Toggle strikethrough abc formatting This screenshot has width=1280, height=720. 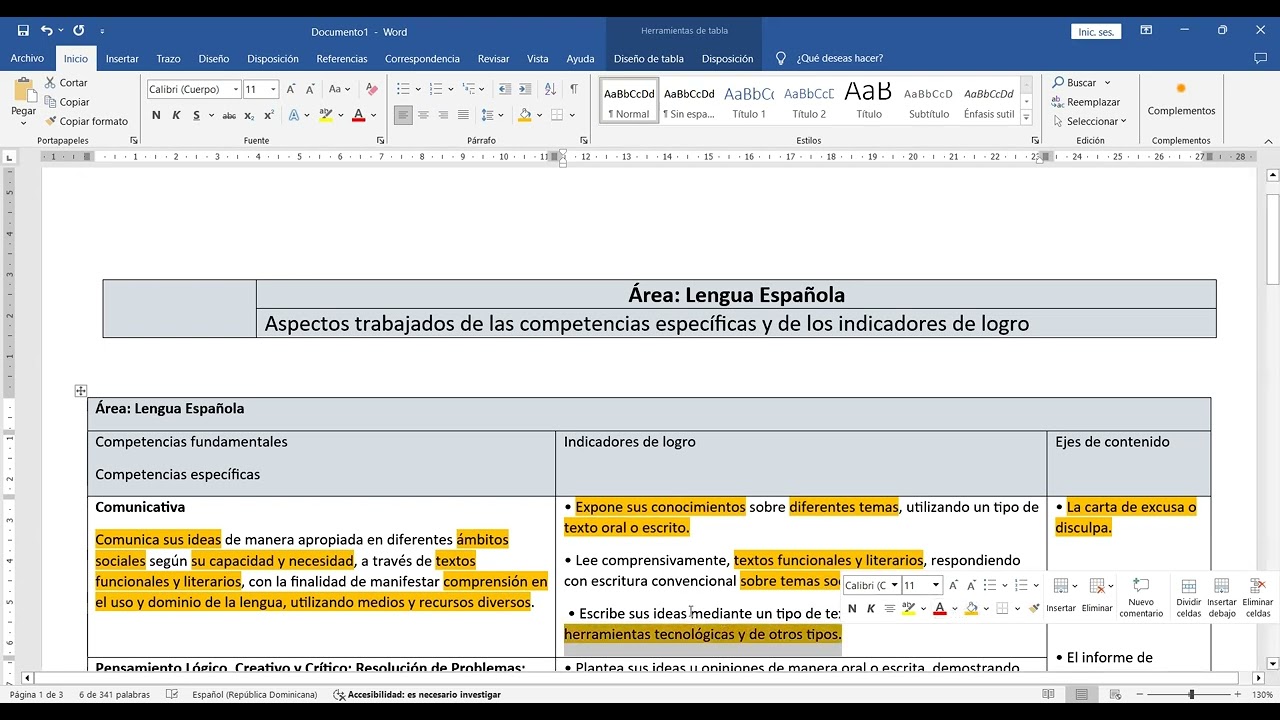pyautogui.click(x=229, y=115)
